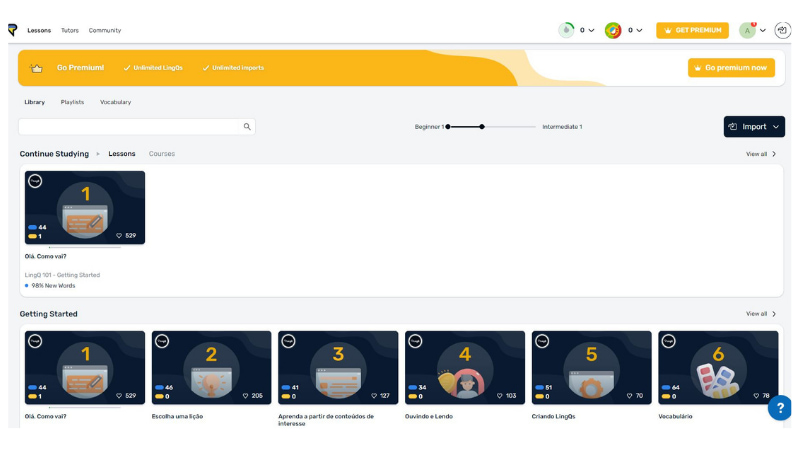Click the Go premium now button
This screenshot has width=800, height=450.
[x=731, y=67]
